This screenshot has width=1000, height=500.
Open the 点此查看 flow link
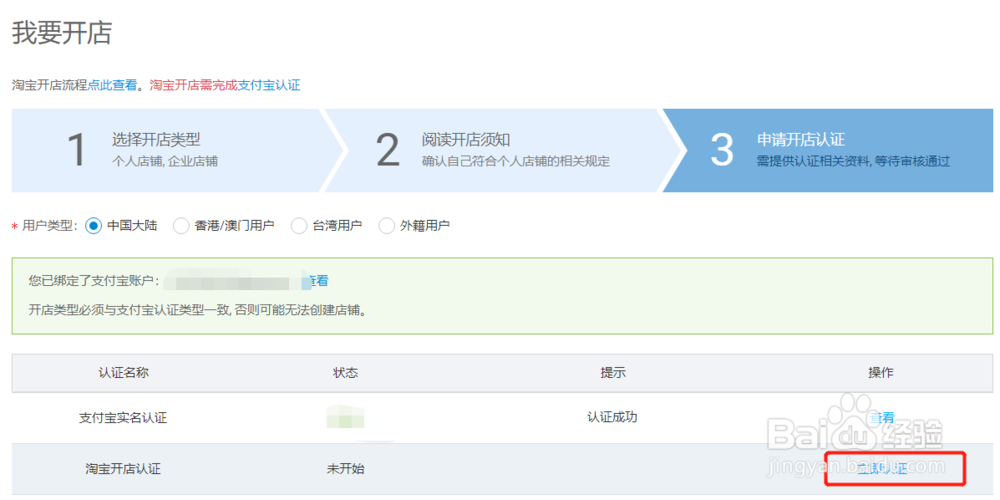pos(112,85)
